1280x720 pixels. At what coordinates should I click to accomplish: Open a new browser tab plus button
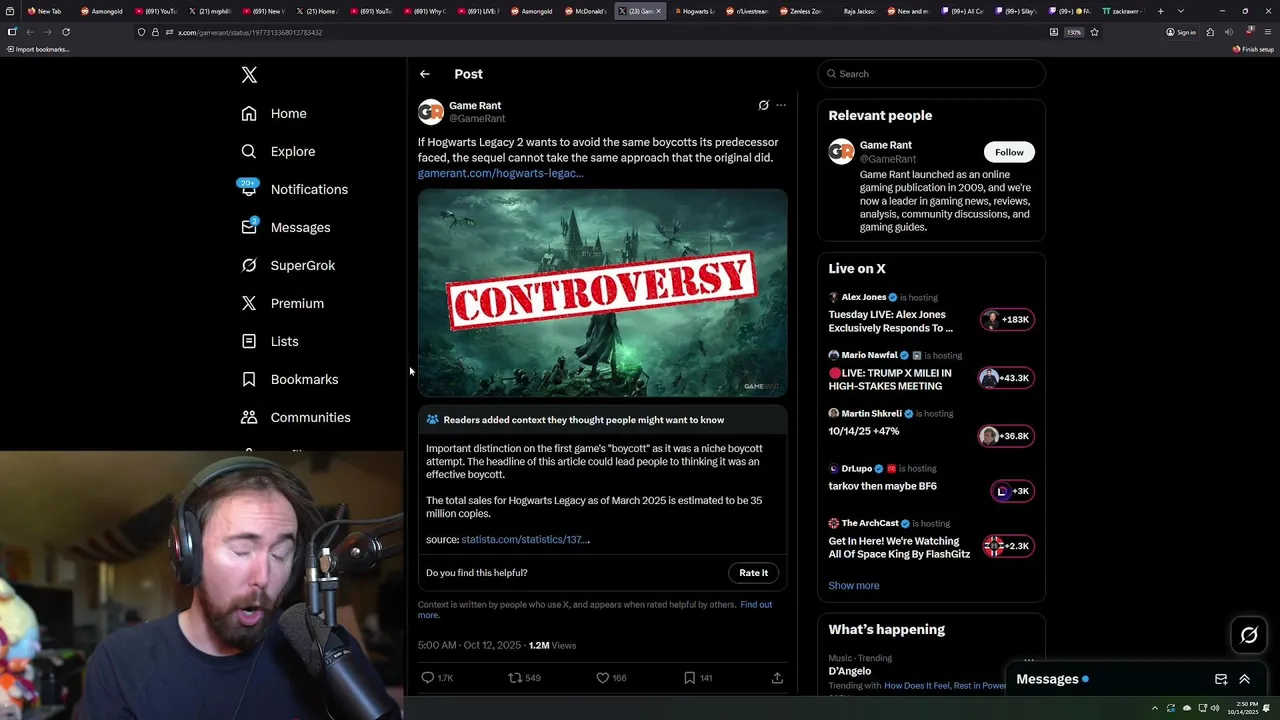coord(1160,11)
